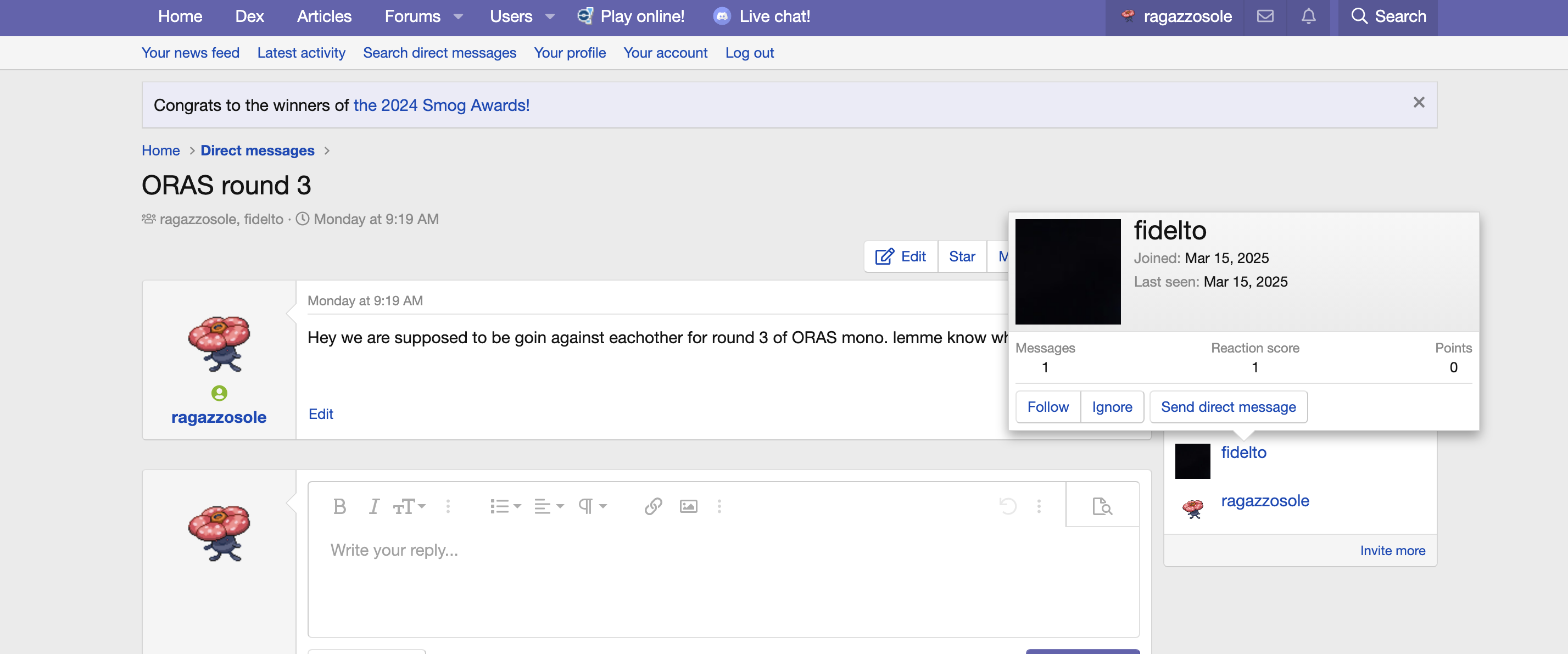1568x654 pixels.
Task: Open Live chat! Discord link
Action: [x=761, y=16]
